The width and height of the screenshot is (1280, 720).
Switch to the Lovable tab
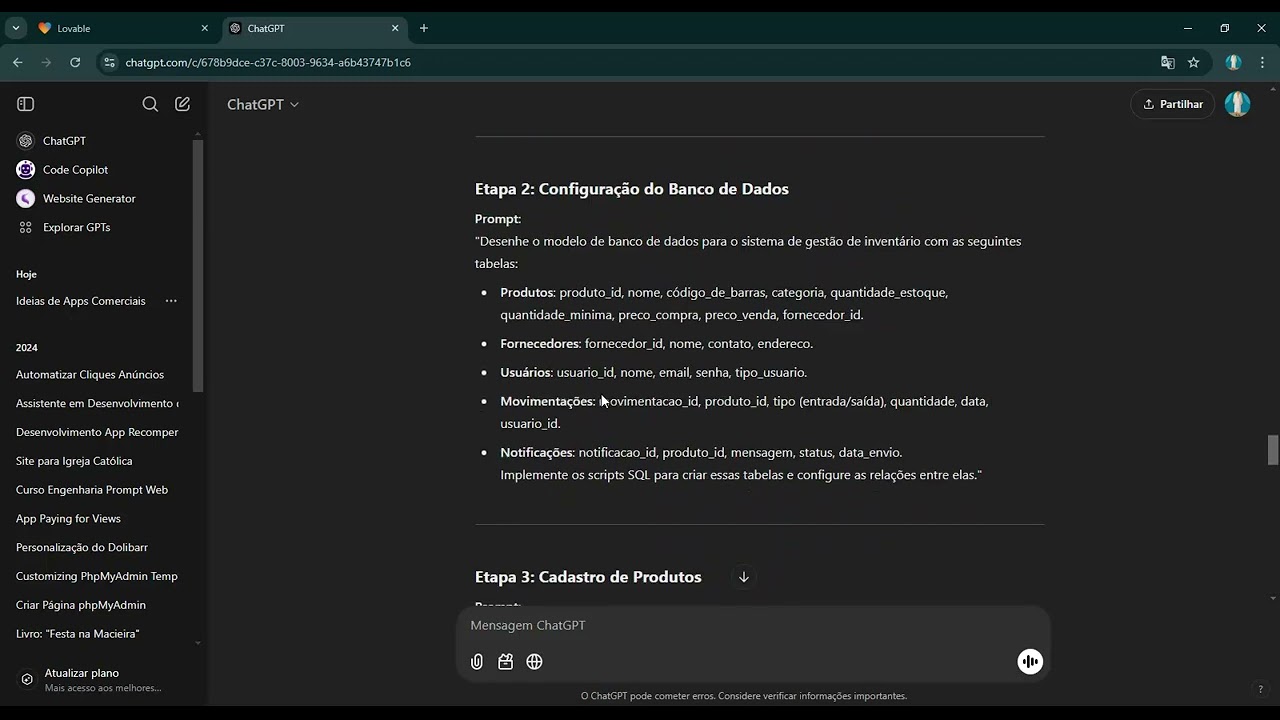120,28
